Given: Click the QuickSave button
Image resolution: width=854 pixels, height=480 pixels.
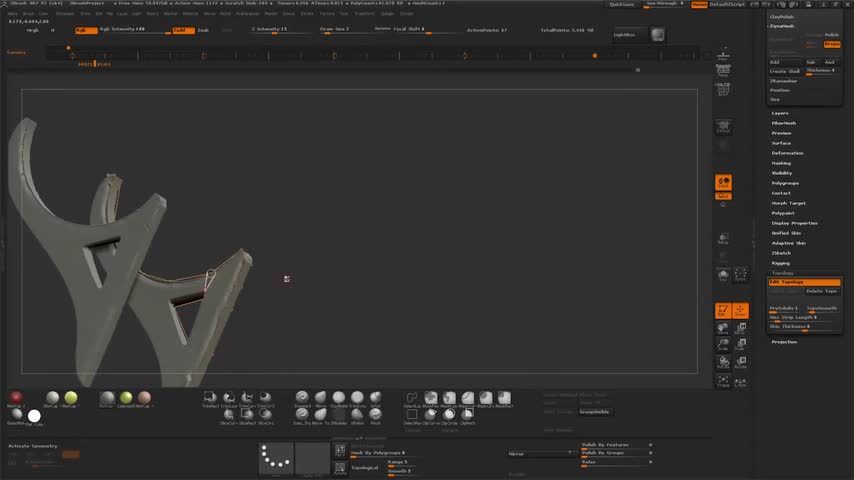Looking at the screenshot, I should 621,4.
